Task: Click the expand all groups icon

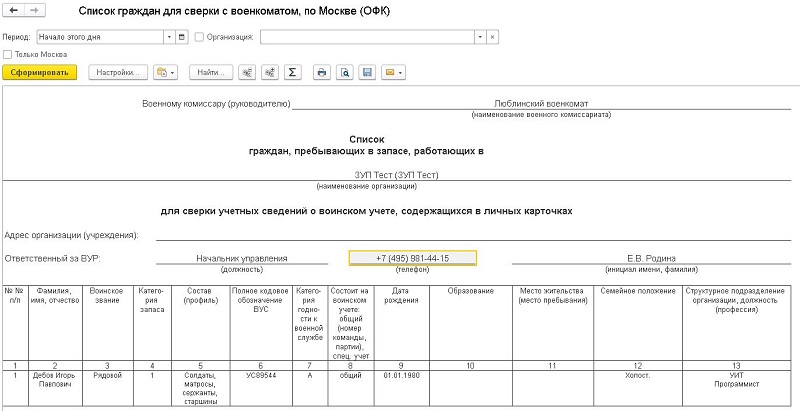Action: pos(247,72)
